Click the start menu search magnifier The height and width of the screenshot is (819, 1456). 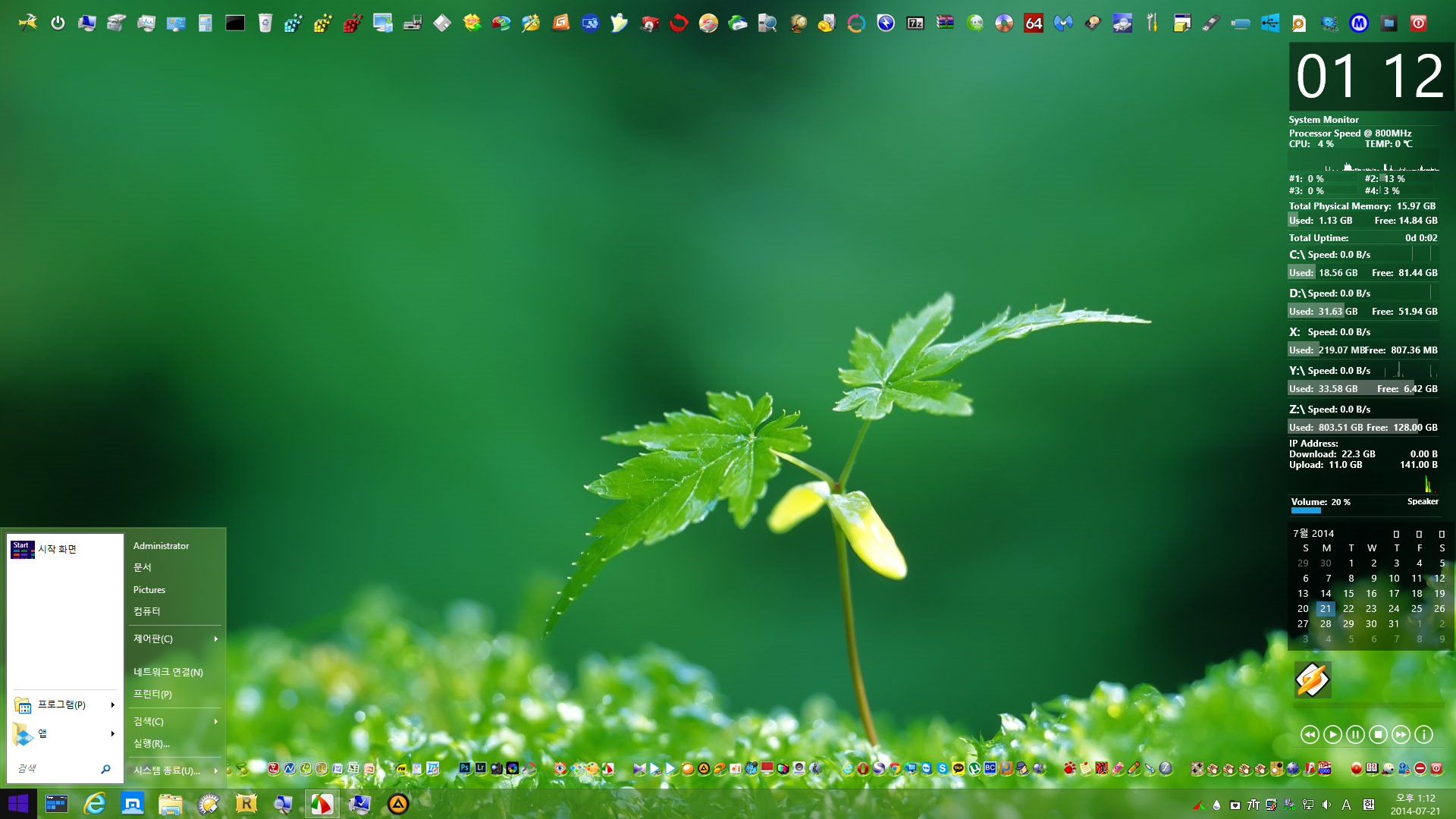coord(105,769)
